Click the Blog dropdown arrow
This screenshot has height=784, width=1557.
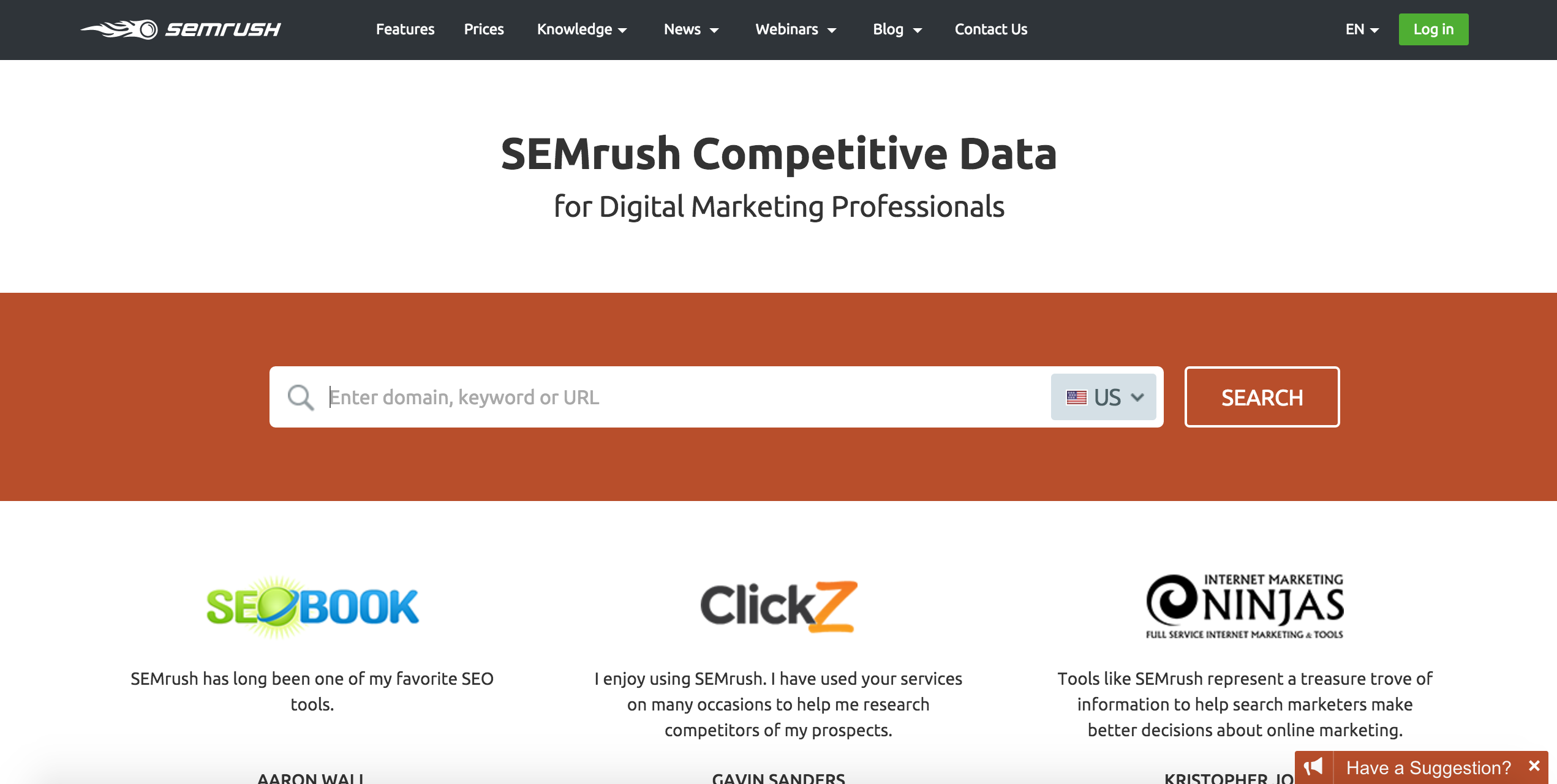tap(920, 30)
